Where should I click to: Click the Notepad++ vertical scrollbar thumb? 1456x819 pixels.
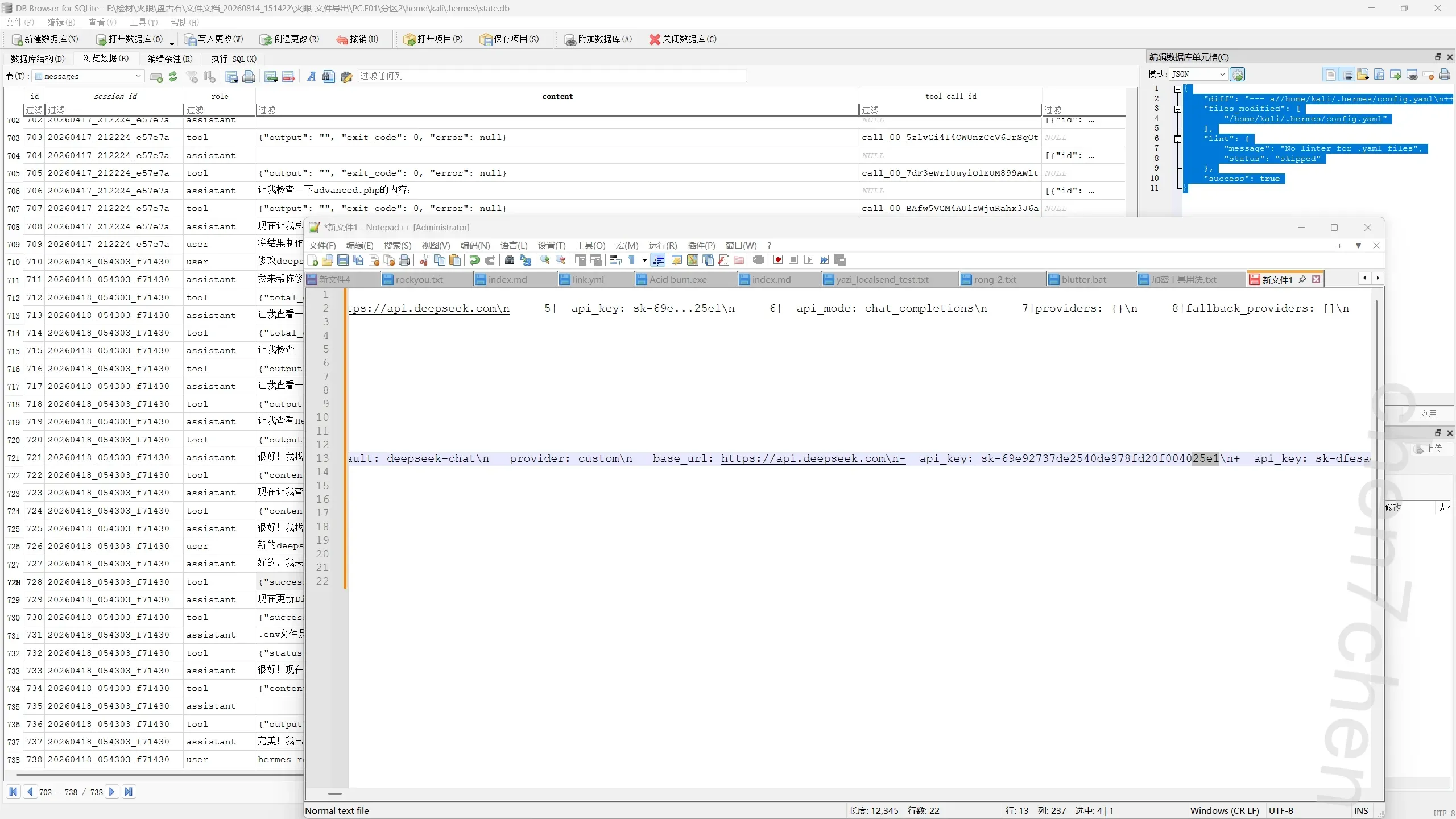coord(1376,449)
